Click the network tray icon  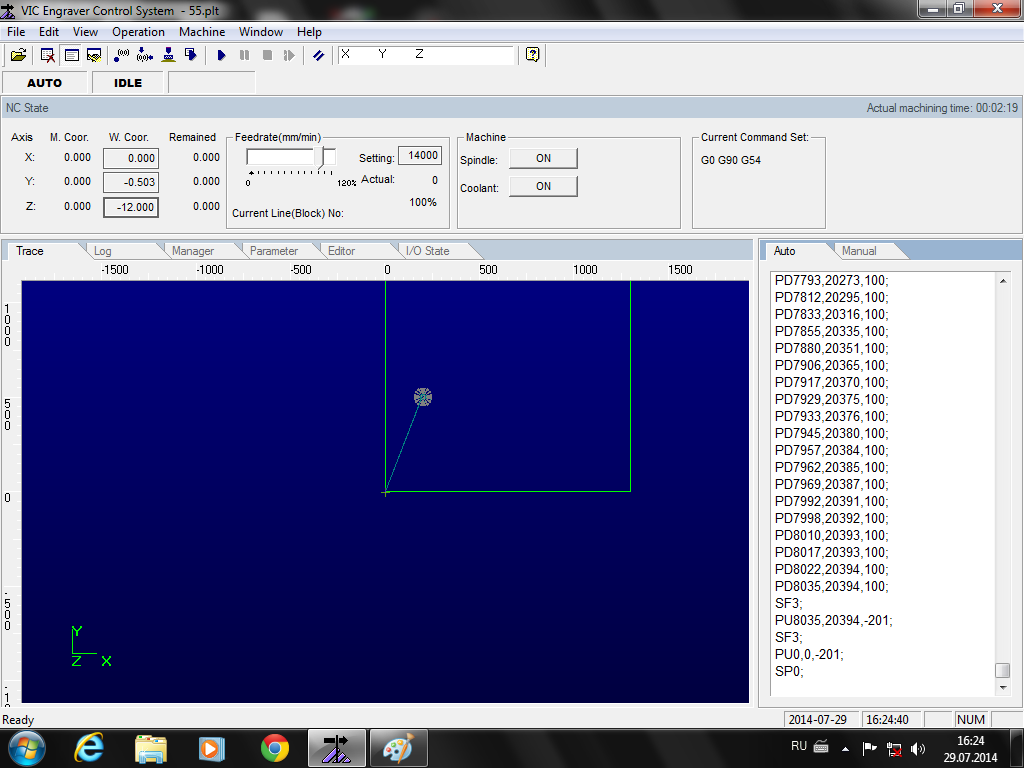pyautogui.click(x=894, y=748)
